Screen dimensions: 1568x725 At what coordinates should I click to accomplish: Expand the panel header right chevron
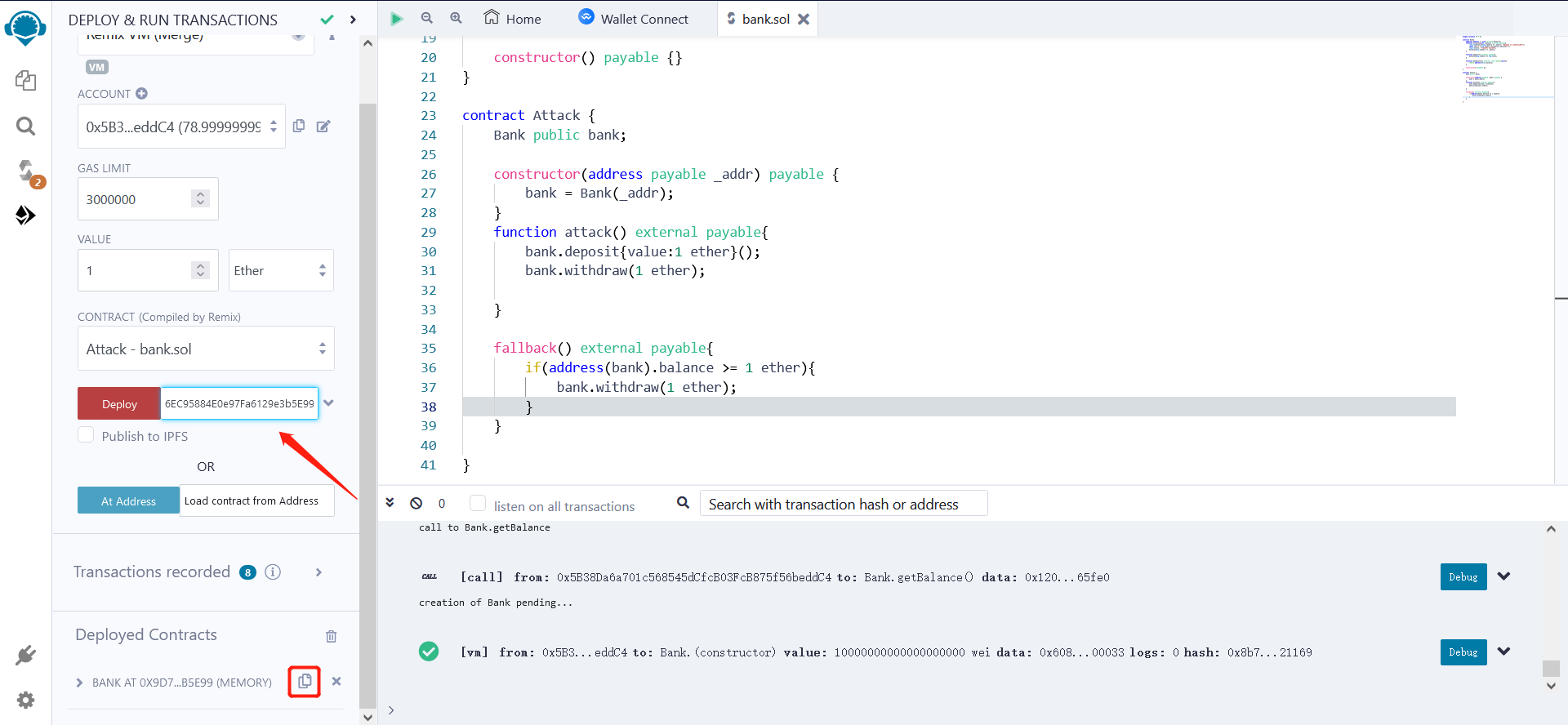click(x=353, y=19)
